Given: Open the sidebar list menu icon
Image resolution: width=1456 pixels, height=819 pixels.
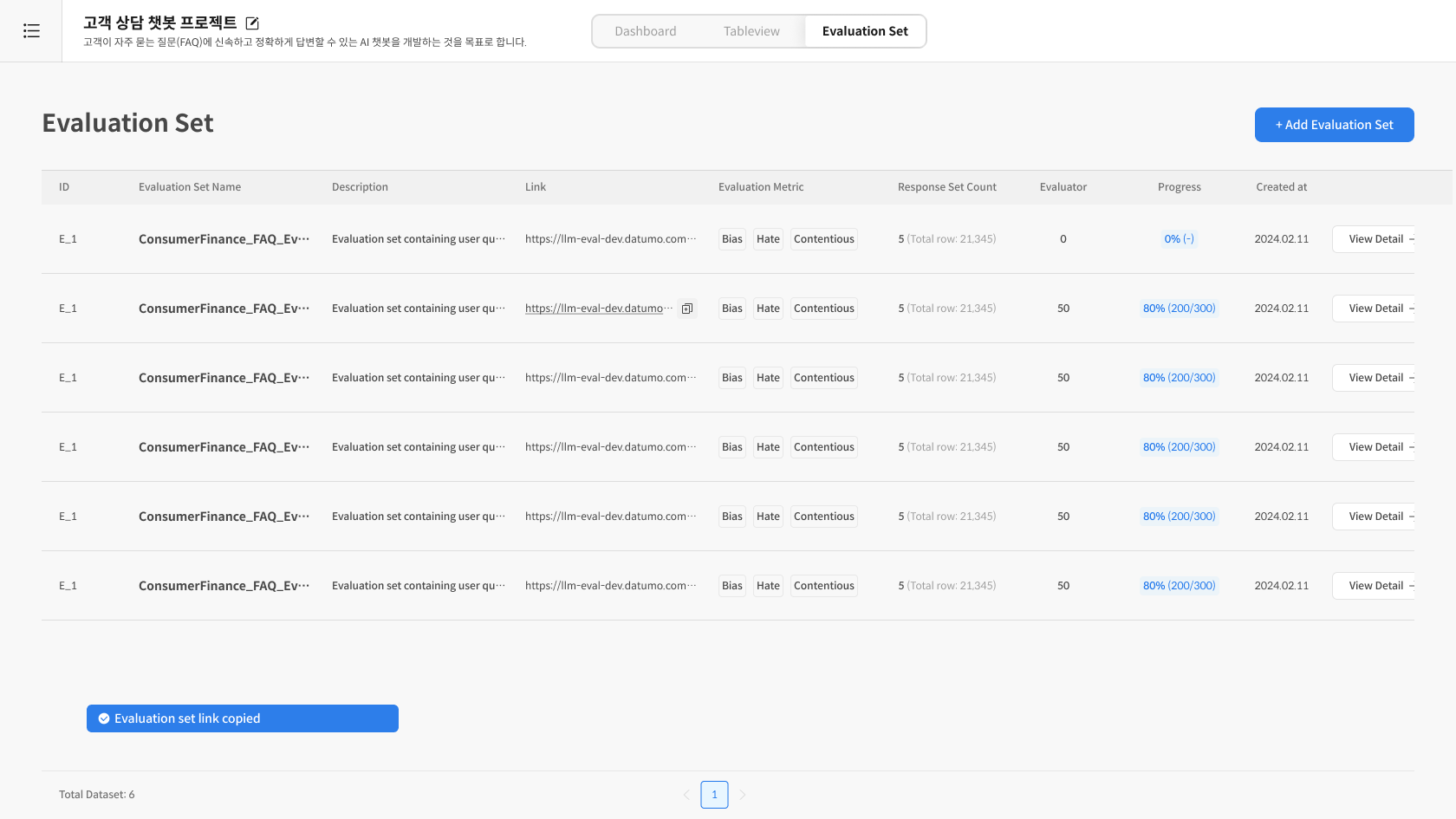Looking at the screenshot, I should tap(31, 31).
